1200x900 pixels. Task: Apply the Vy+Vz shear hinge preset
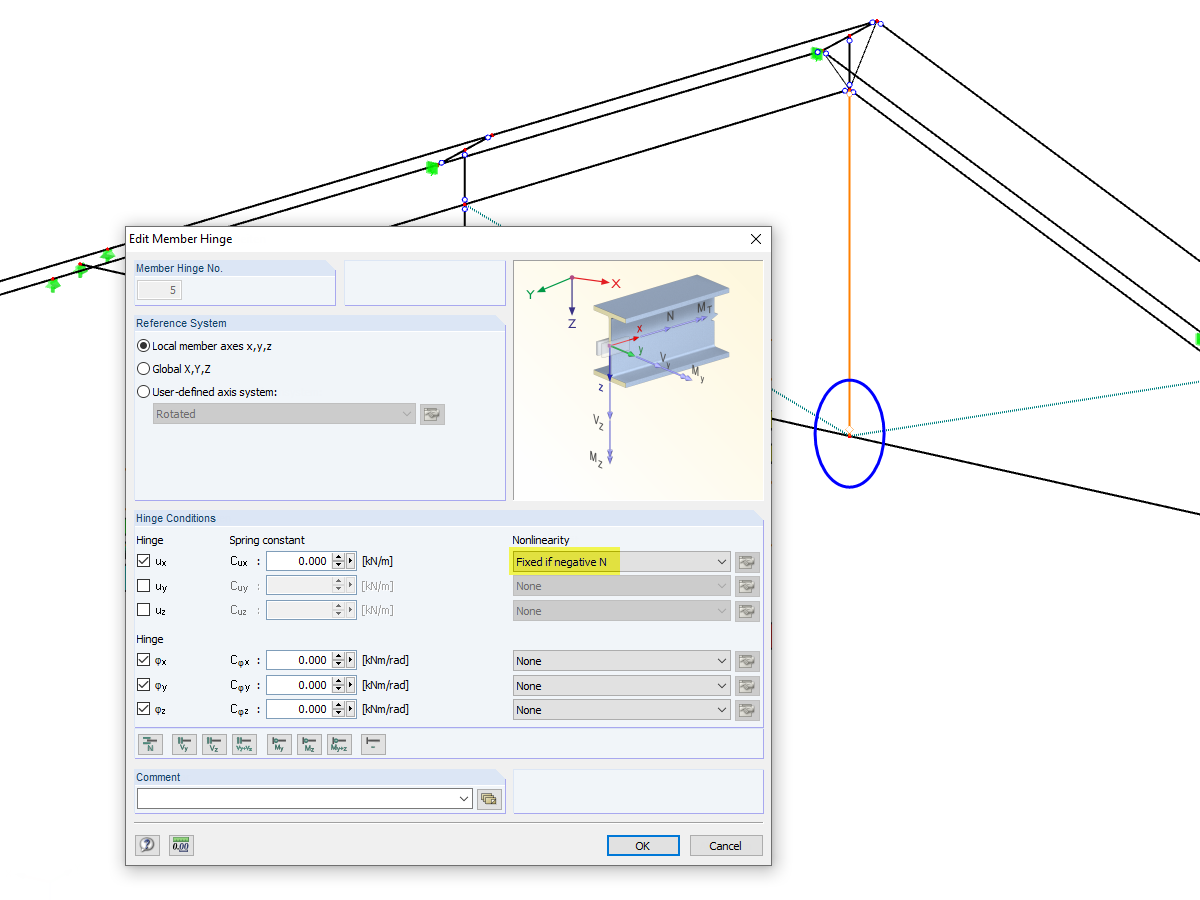(x=244, y=744)
